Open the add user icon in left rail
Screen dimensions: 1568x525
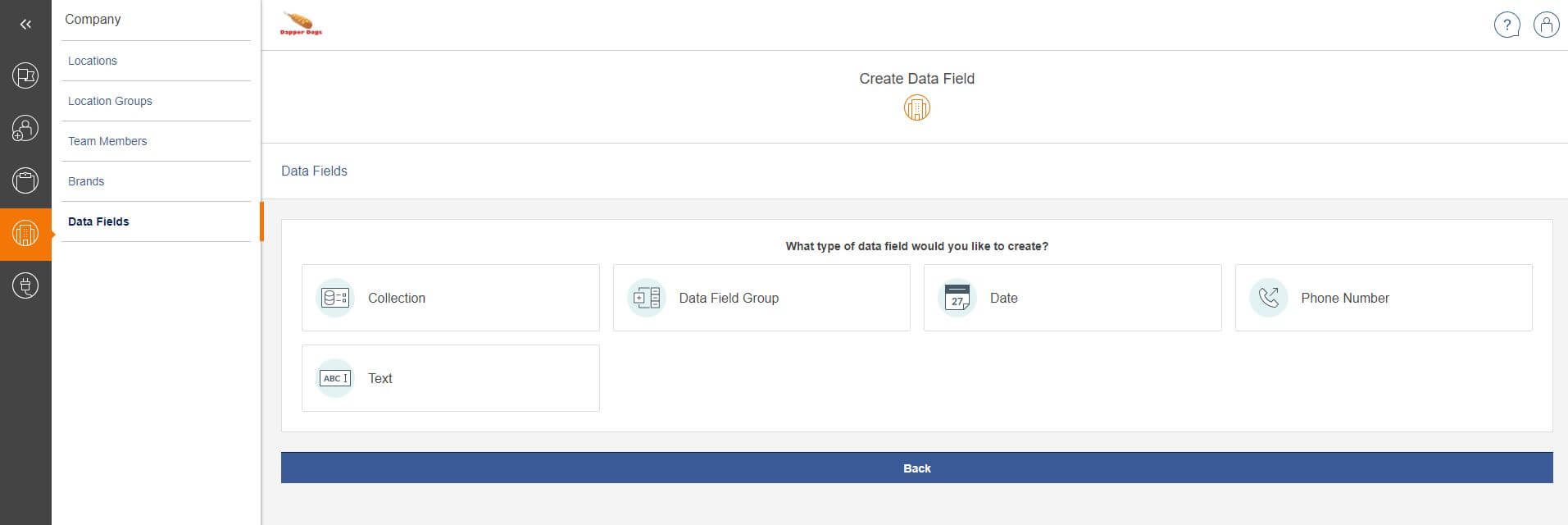[x=25, y=128]
